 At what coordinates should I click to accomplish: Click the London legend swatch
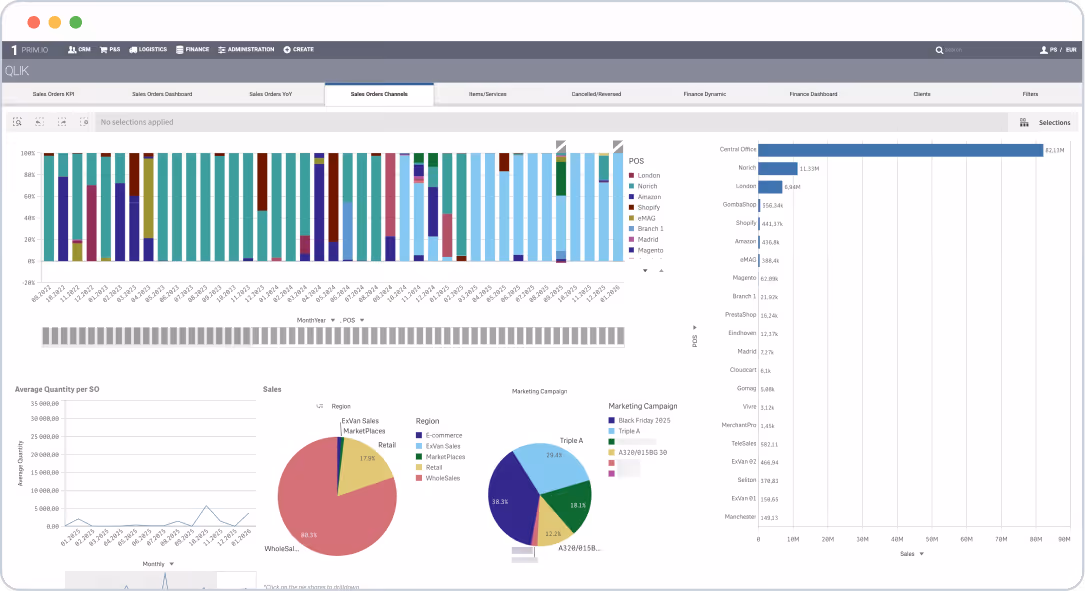tap(631, 176)
